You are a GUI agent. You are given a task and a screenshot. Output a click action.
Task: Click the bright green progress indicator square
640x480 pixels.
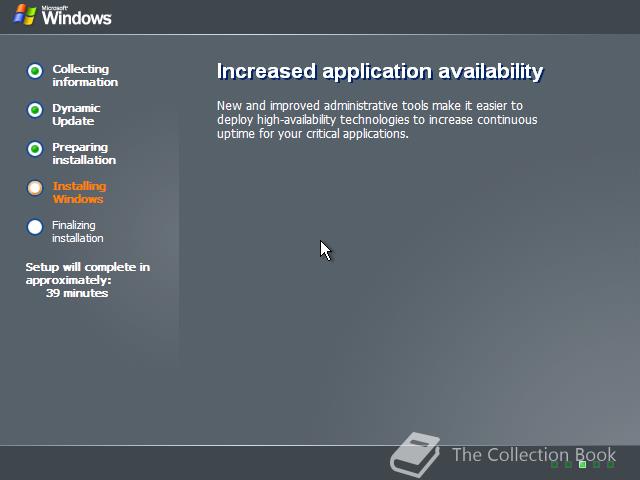click(x=582, y=464)
